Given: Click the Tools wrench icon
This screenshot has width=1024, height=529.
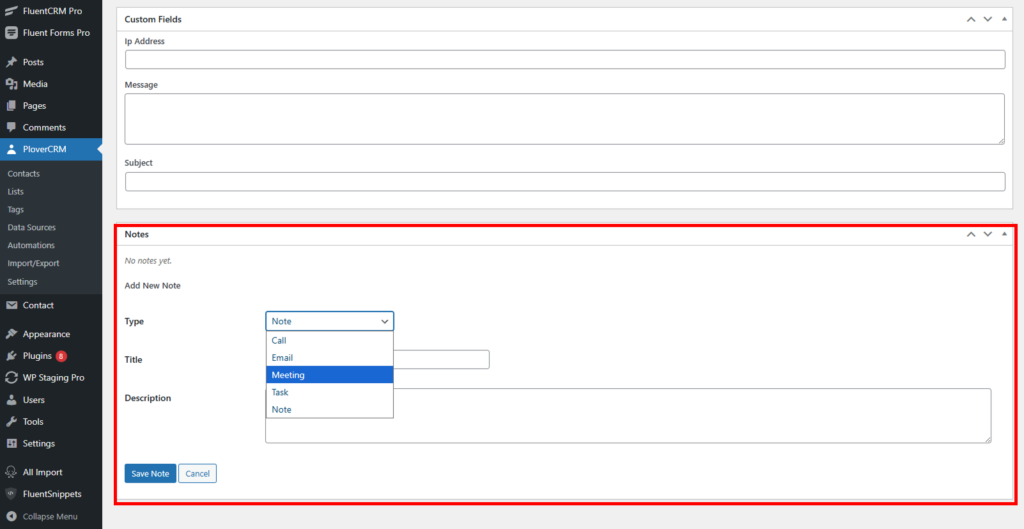Looking at the screenshot, I should (11, 422).
